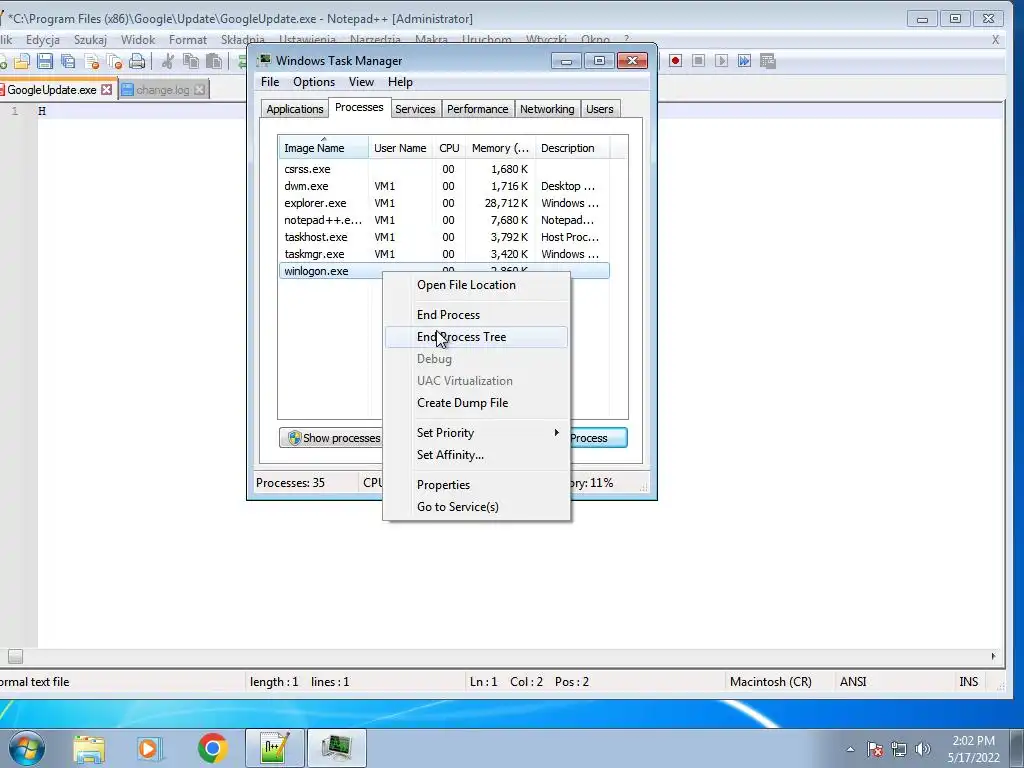Open Widok menu in Notepad++
Image resolution: width=1024 pixels, height=768 pixels.
138,40
